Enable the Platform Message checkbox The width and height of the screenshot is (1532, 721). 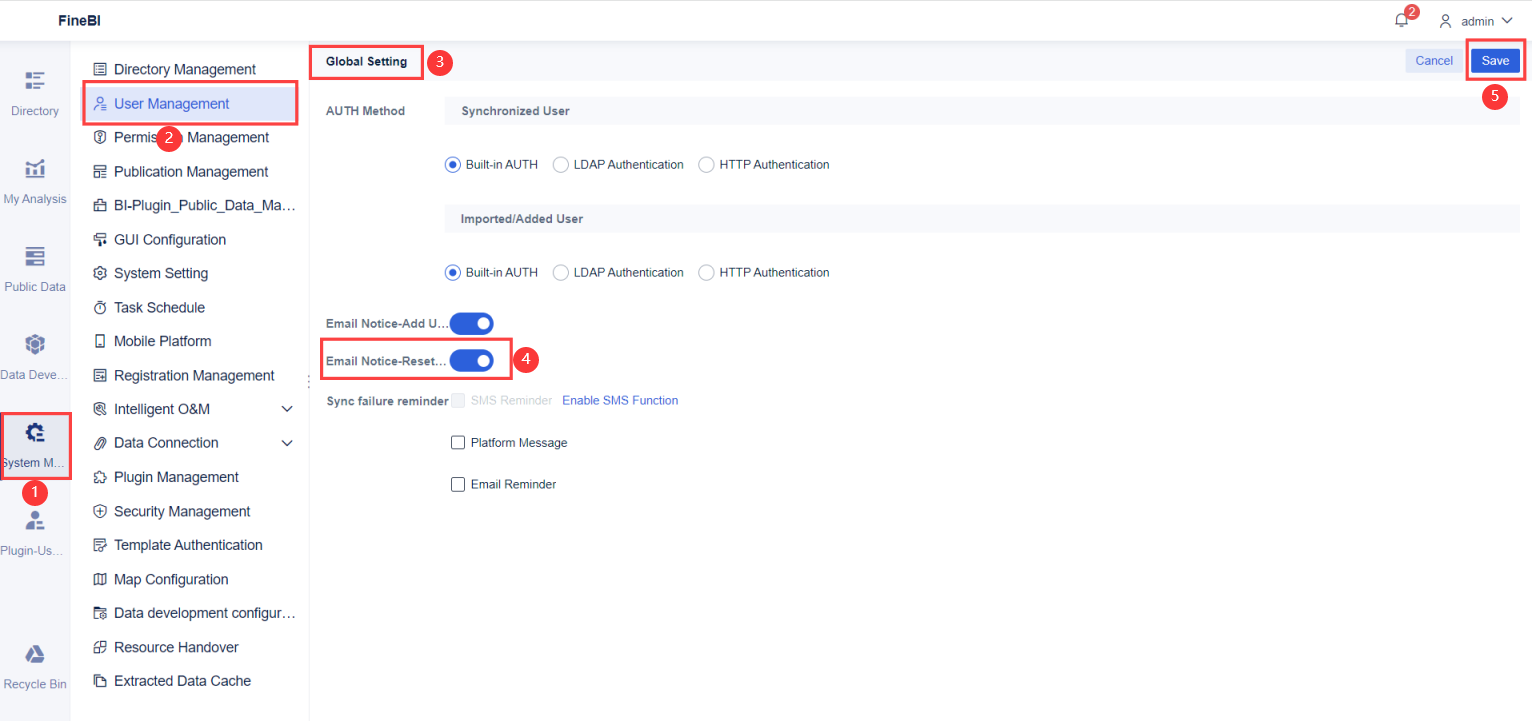(x=458, y=442)
